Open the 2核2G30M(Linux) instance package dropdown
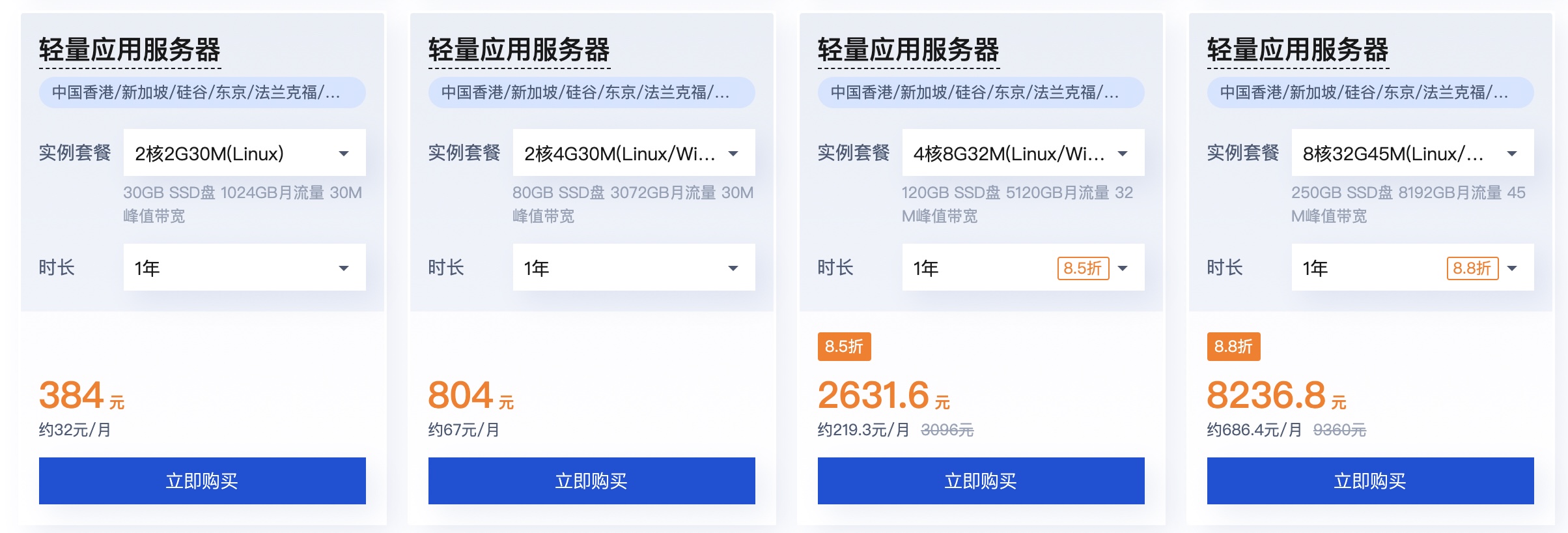 tap(244, 152)
